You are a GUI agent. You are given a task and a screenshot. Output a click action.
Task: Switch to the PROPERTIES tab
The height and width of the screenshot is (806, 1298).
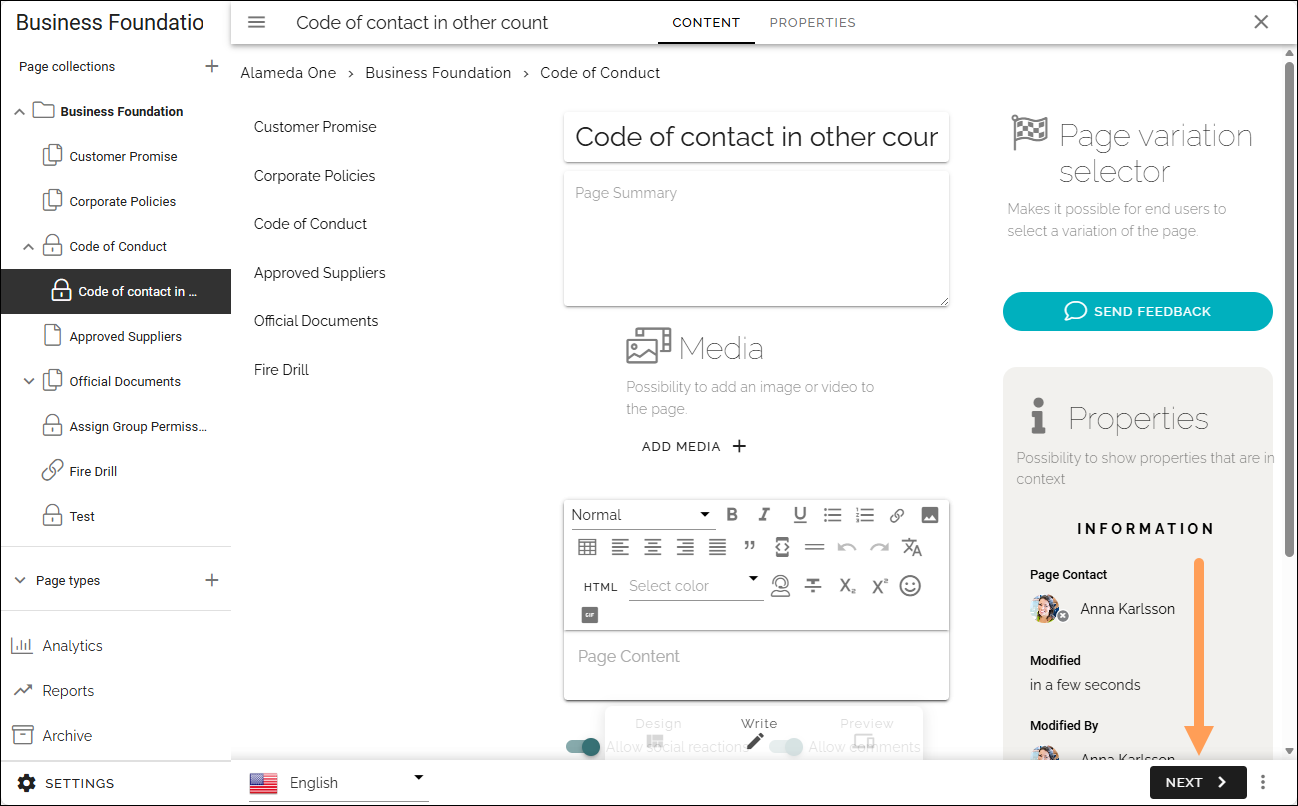(x=812, y=22)
